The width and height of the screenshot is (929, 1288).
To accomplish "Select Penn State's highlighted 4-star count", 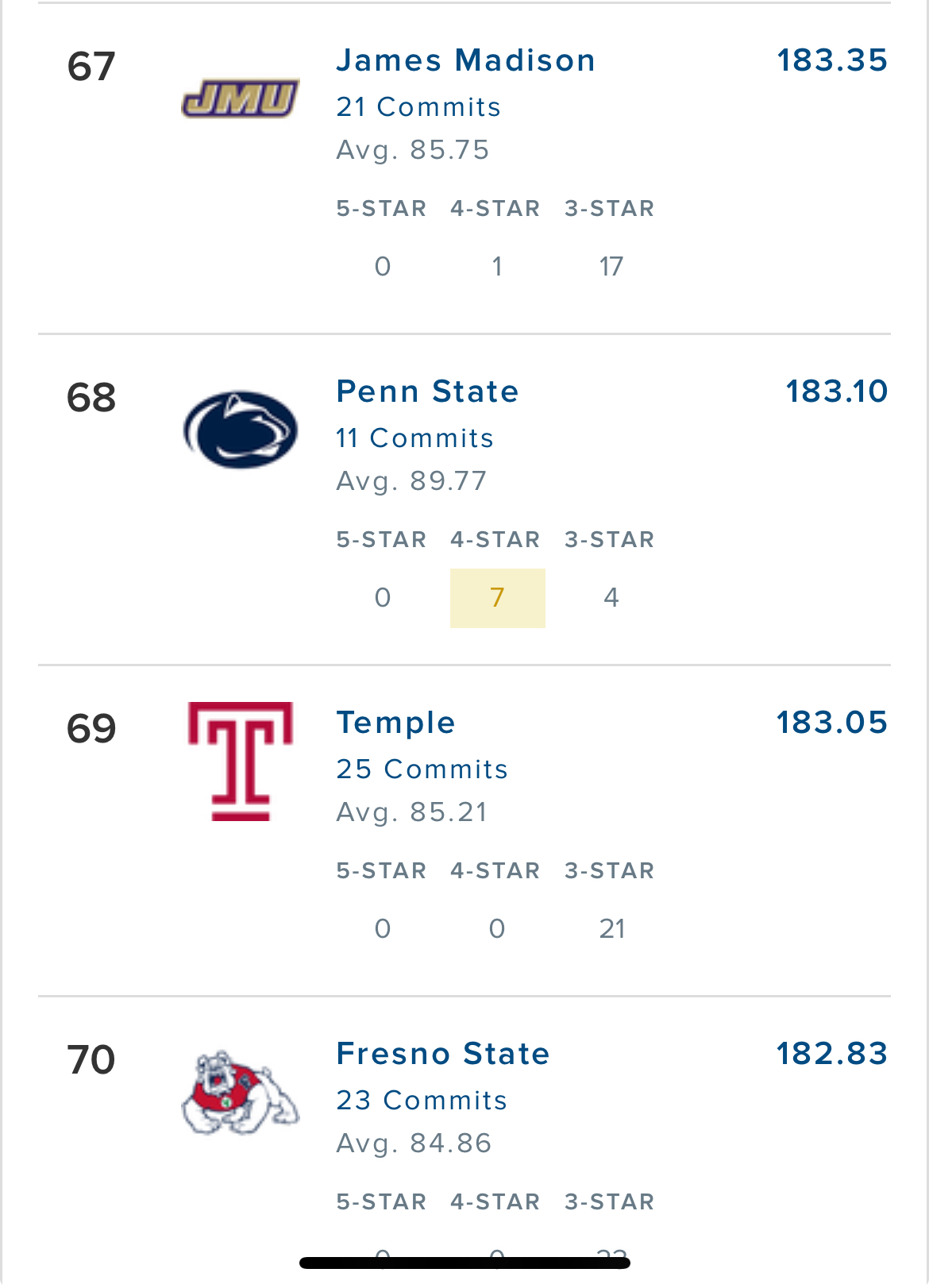I will tap(498, 598).
